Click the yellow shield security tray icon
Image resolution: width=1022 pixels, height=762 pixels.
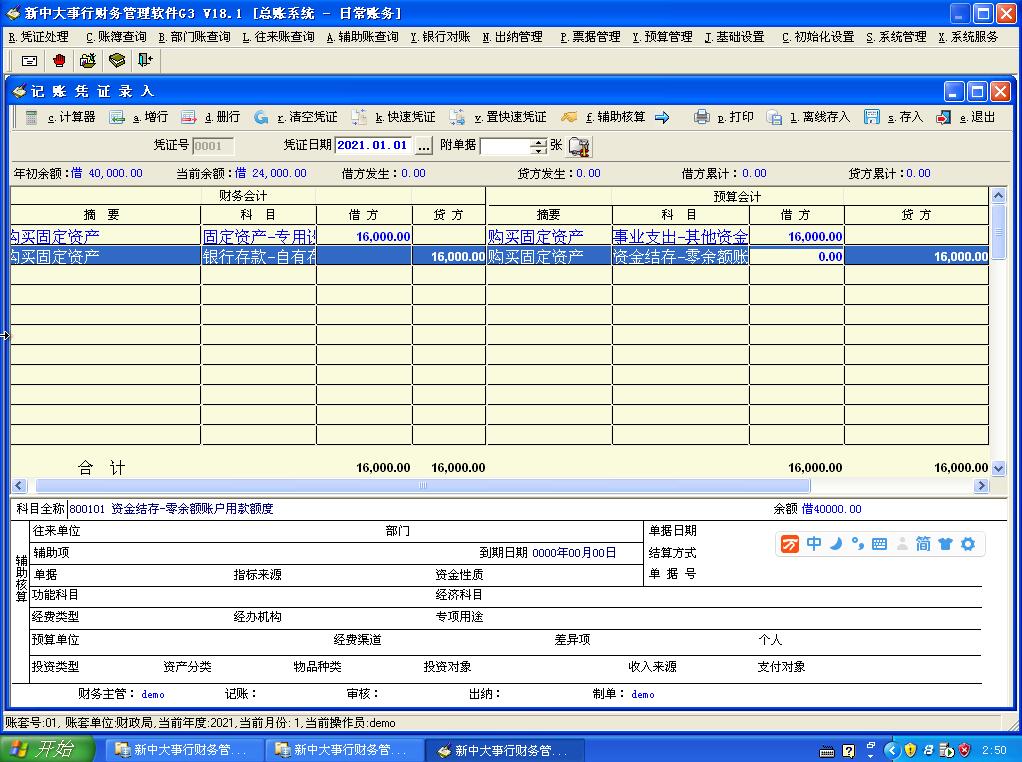910,750
